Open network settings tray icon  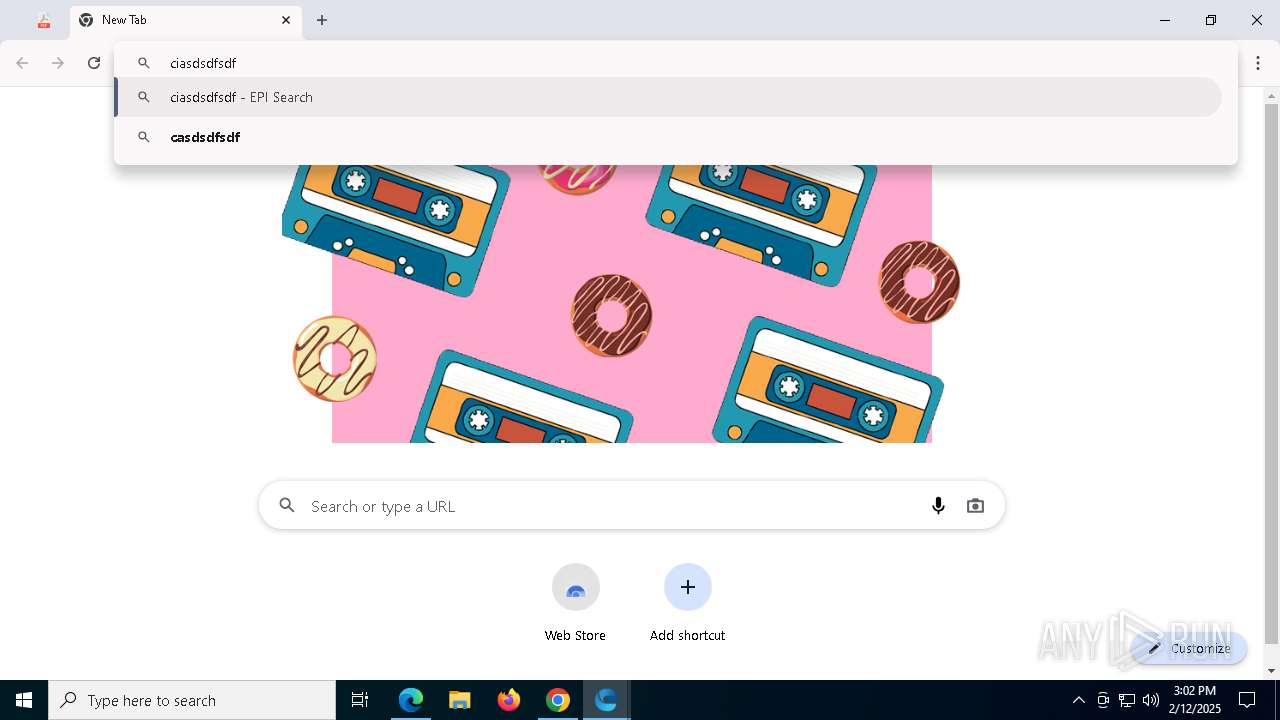click(x=1127, y=700)
